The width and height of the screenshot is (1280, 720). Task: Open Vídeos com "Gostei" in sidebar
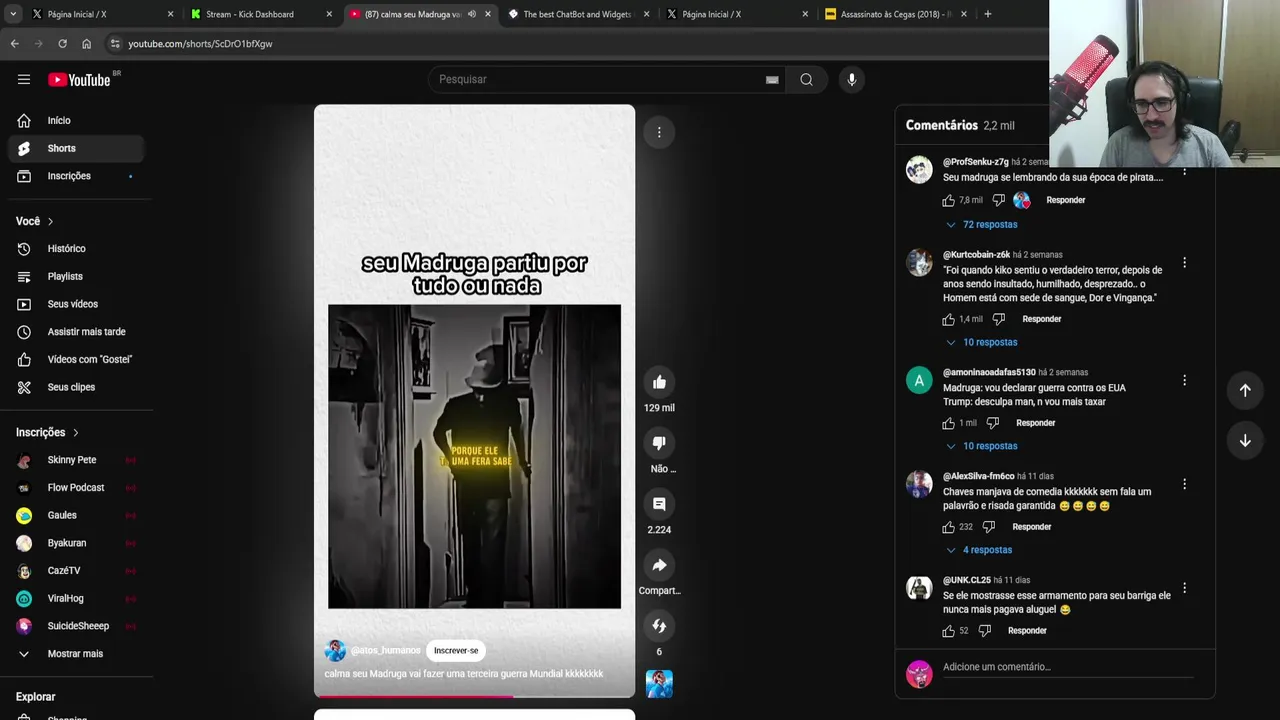76,359
